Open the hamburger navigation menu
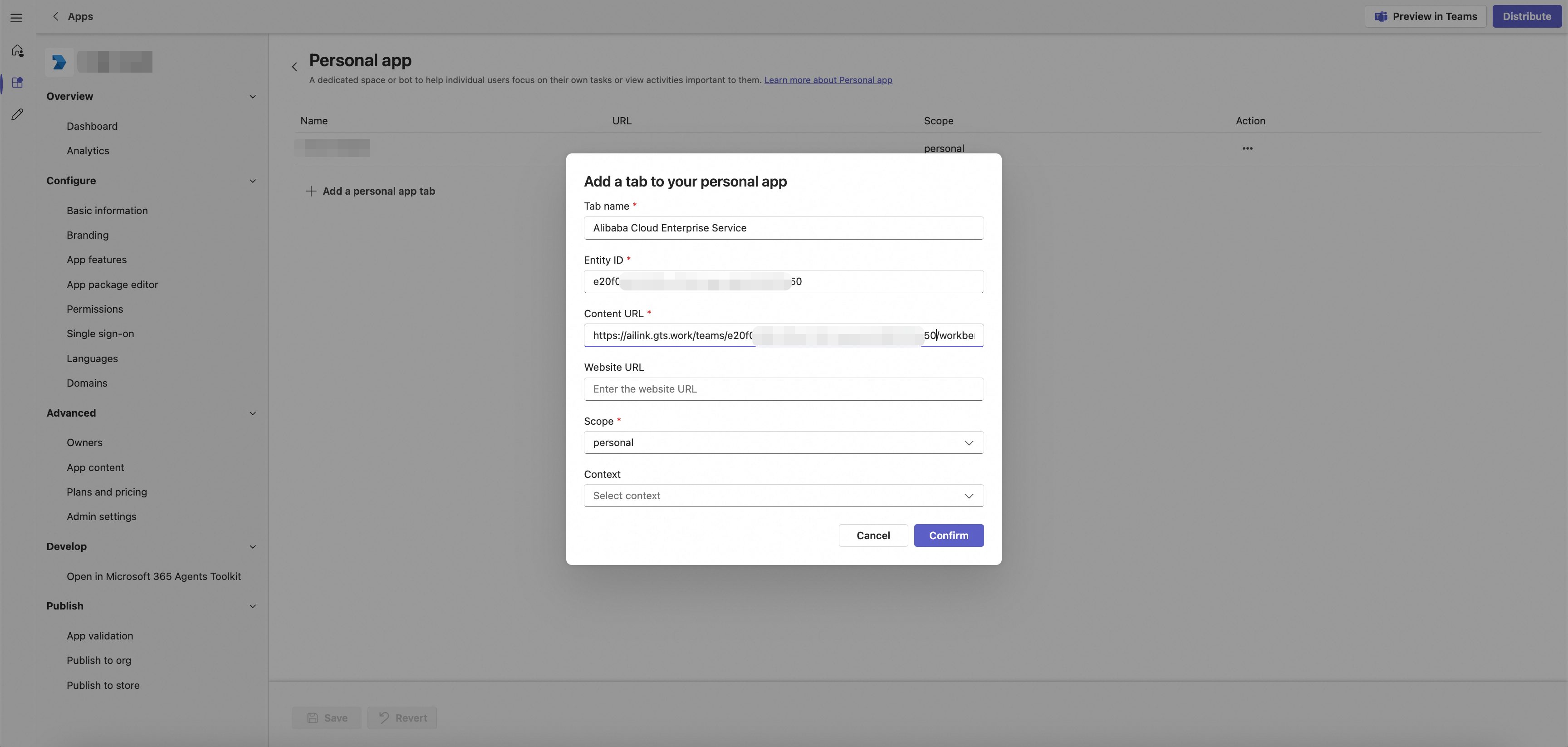This screenshot has width=1568, height=747. coord(16,18)
